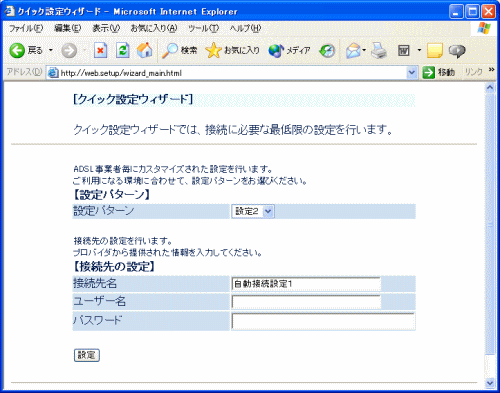Image resolution: width=500 pixels, height=393 pixels.
Task: Click the ユーザー名 input field
Action: click(306, 302)
